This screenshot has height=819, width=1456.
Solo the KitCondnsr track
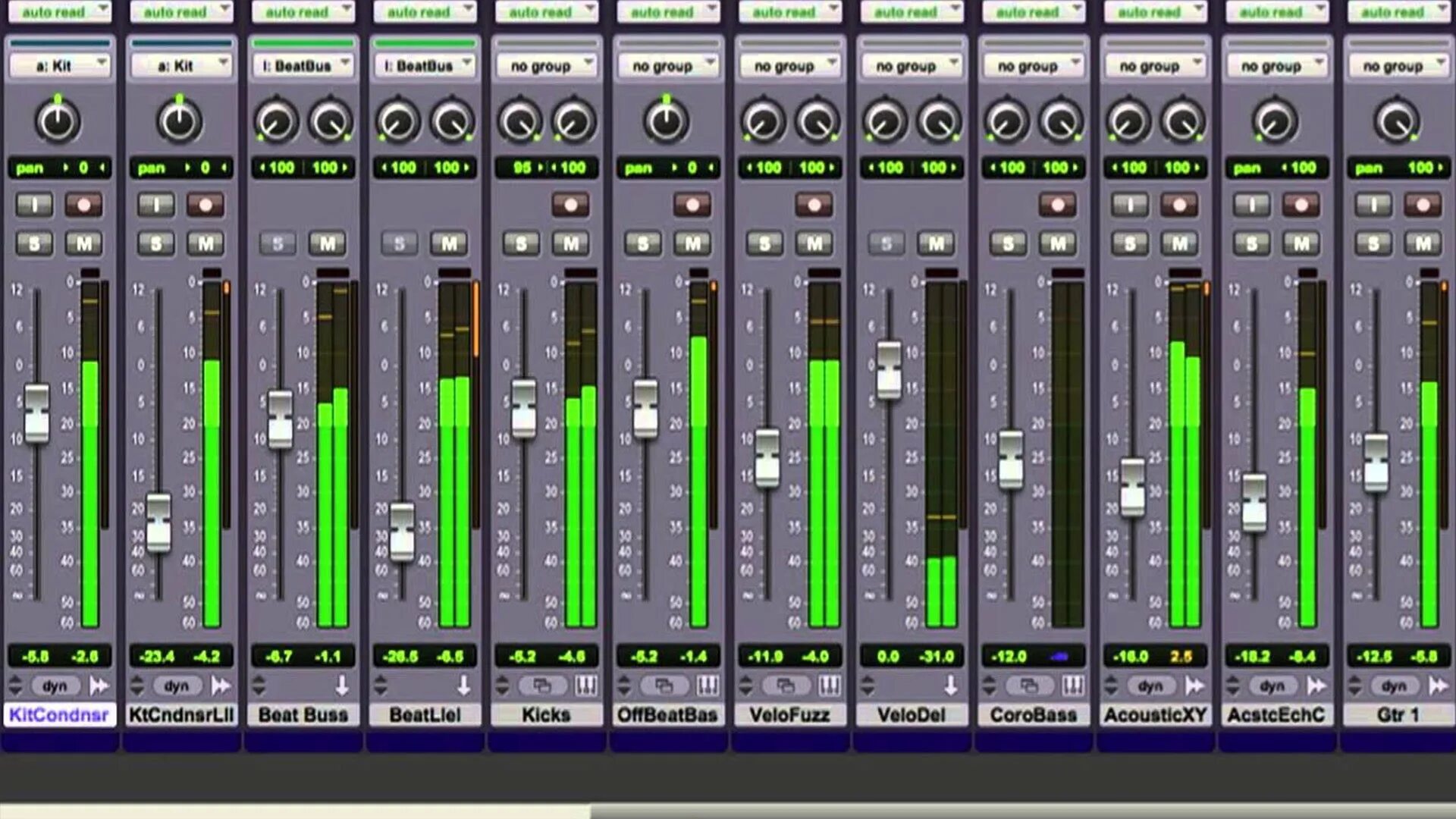(34, 243)
